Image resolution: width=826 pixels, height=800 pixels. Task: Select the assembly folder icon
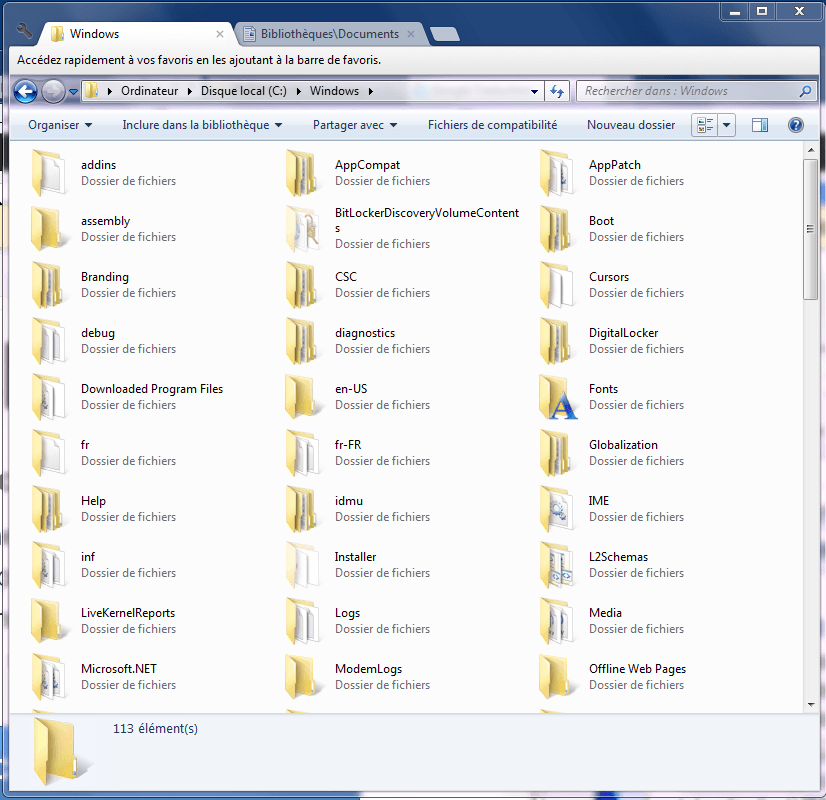[x=49, y=229]
